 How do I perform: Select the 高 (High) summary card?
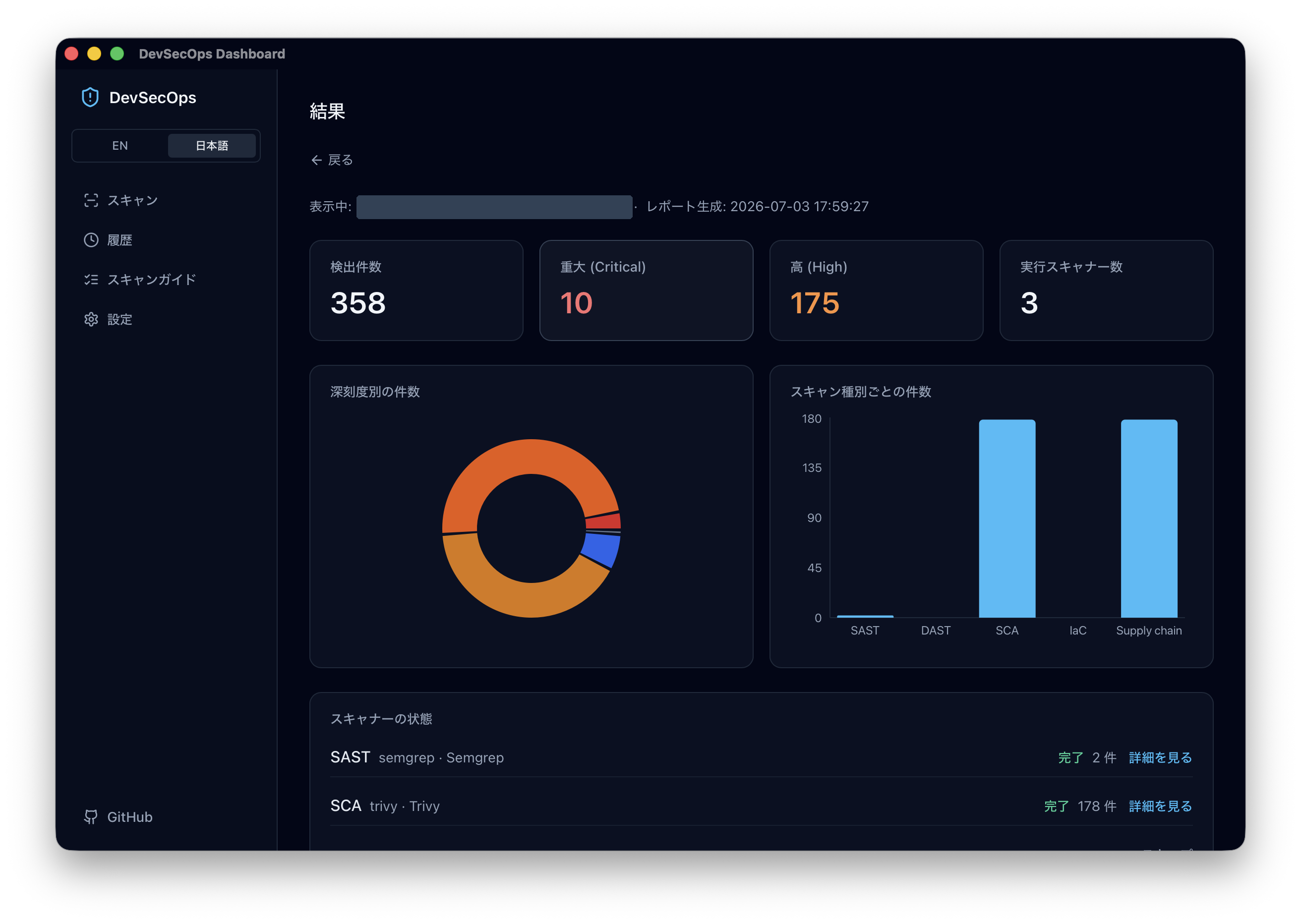click(876, 291)
